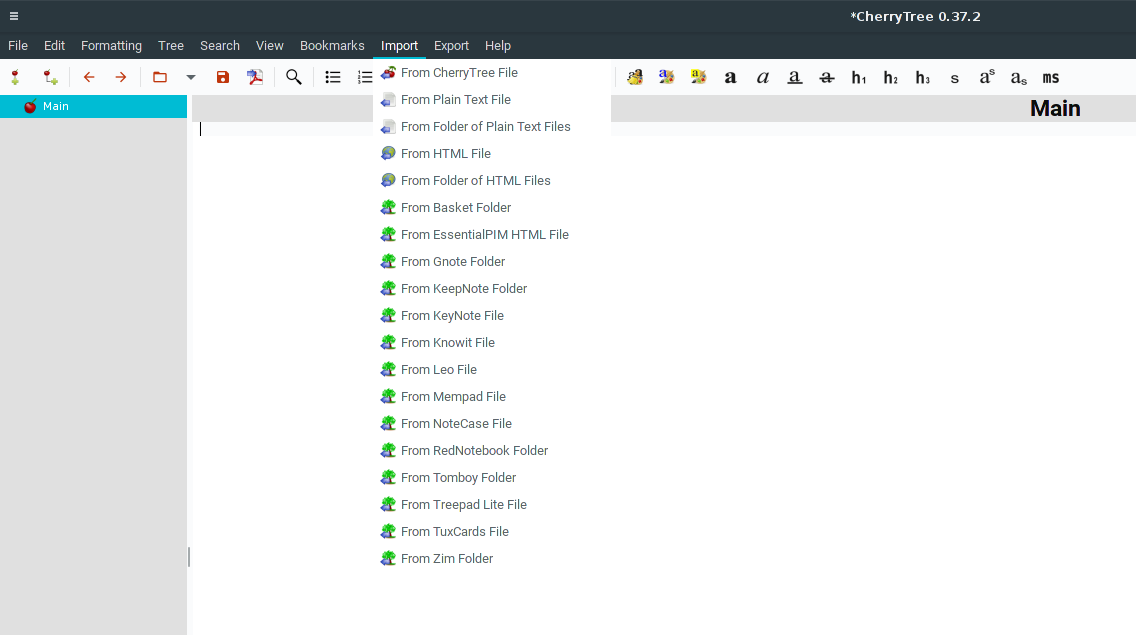
Task: Choose From Knowit File import
Action: point(492,342)
